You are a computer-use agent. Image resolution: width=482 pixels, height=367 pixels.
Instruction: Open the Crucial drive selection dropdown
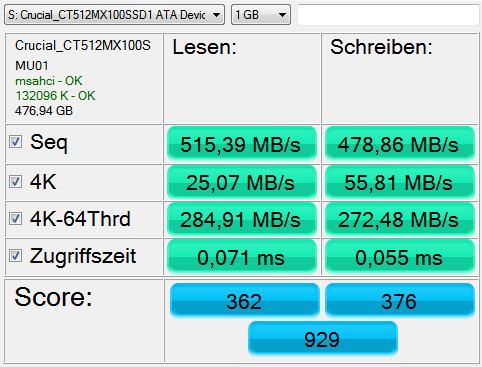[114, 15]
